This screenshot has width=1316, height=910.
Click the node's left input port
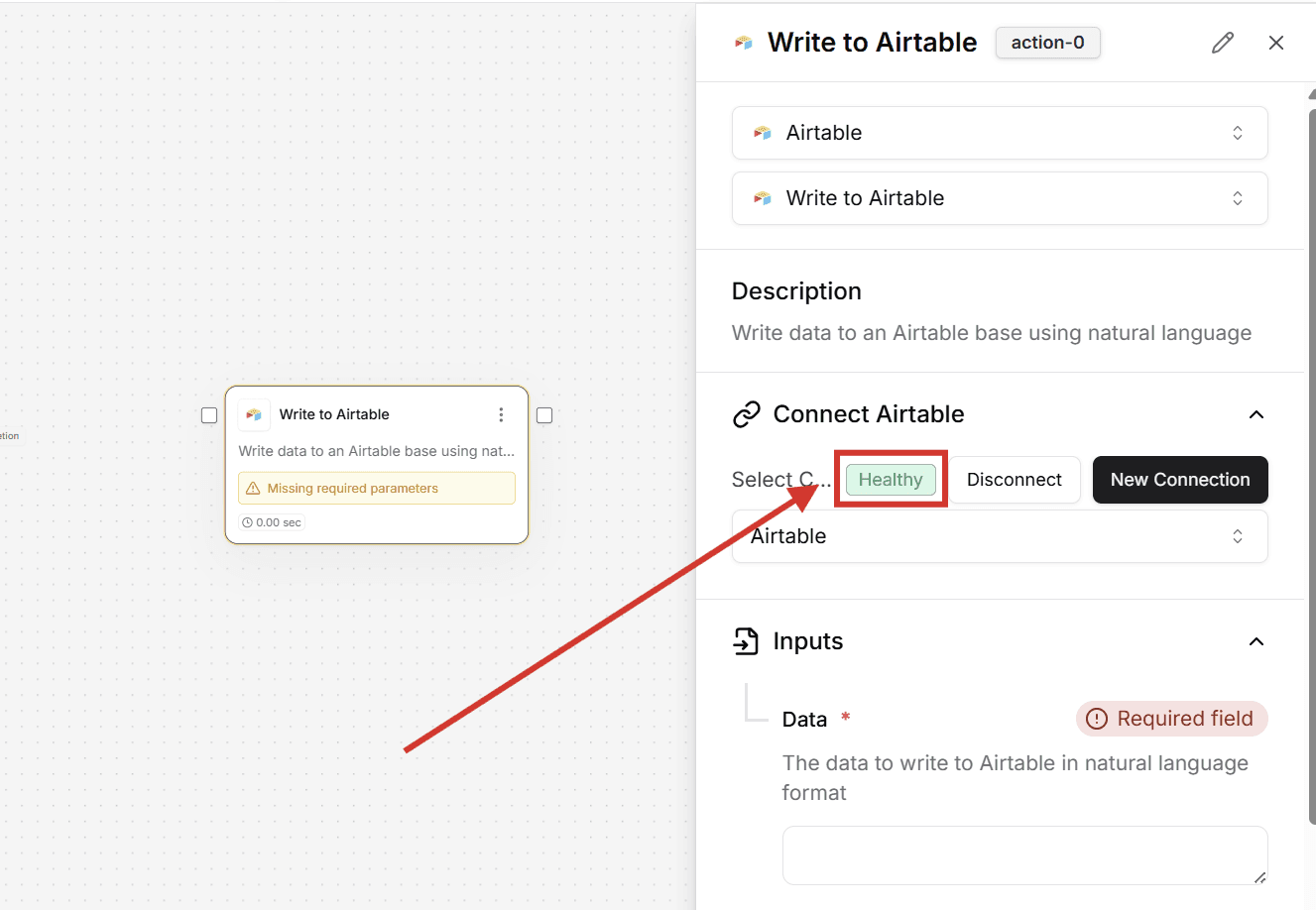pos(209,415)
